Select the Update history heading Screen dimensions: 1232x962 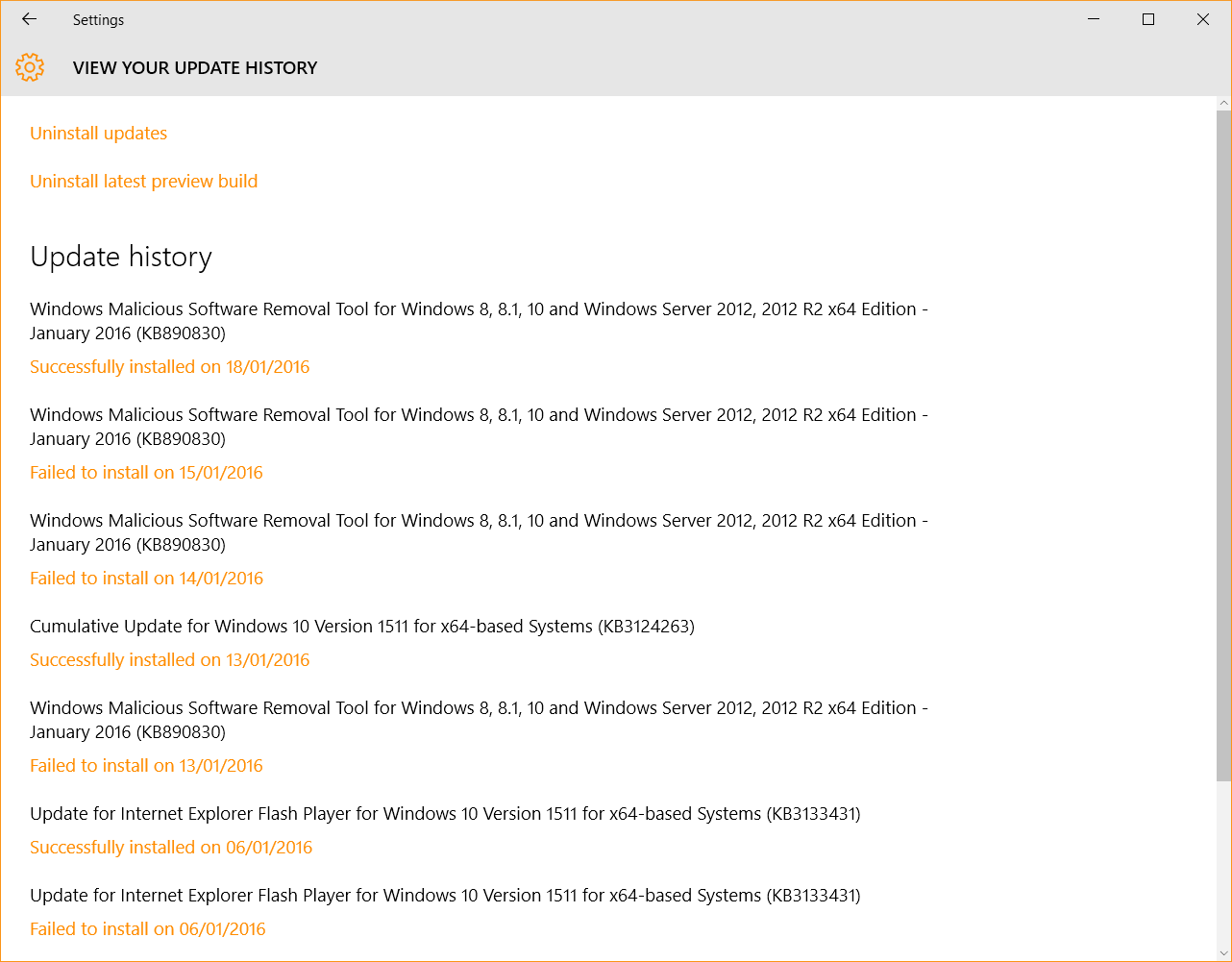(121, 257)
